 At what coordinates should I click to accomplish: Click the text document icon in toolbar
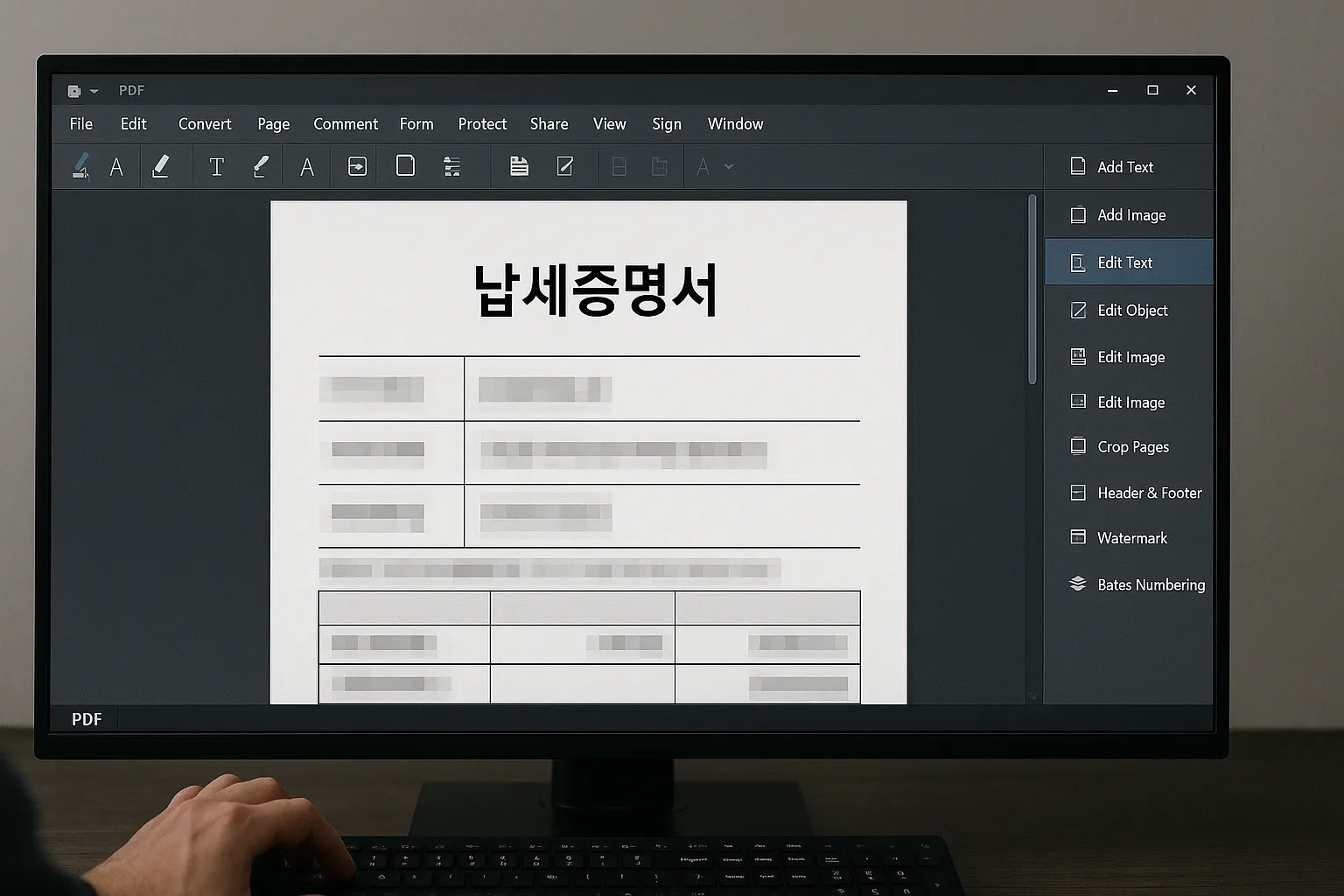[x=519, y=166]
